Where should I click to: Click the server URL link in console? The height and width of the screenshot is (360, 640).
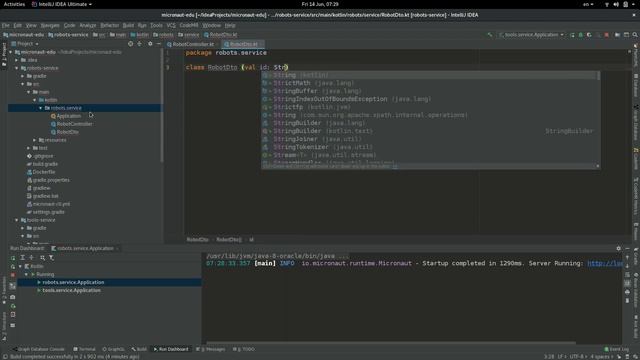pyautogui.click(x=605, y=263)
